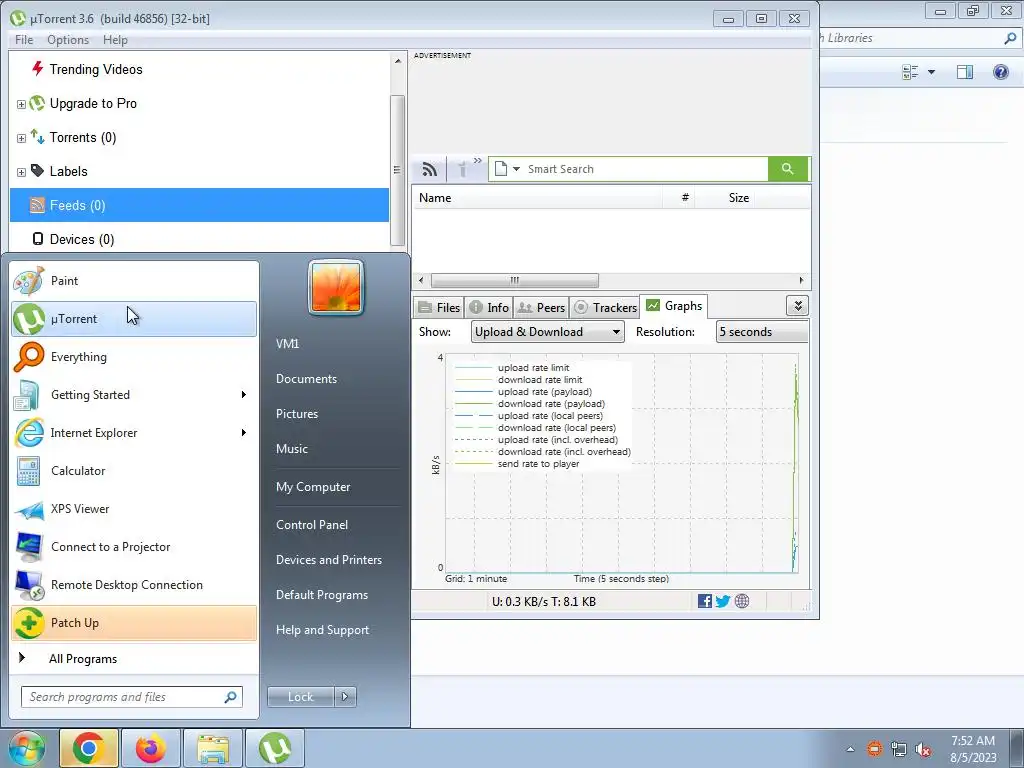
Task: Show All Programs list
Action: click(134, 659)
